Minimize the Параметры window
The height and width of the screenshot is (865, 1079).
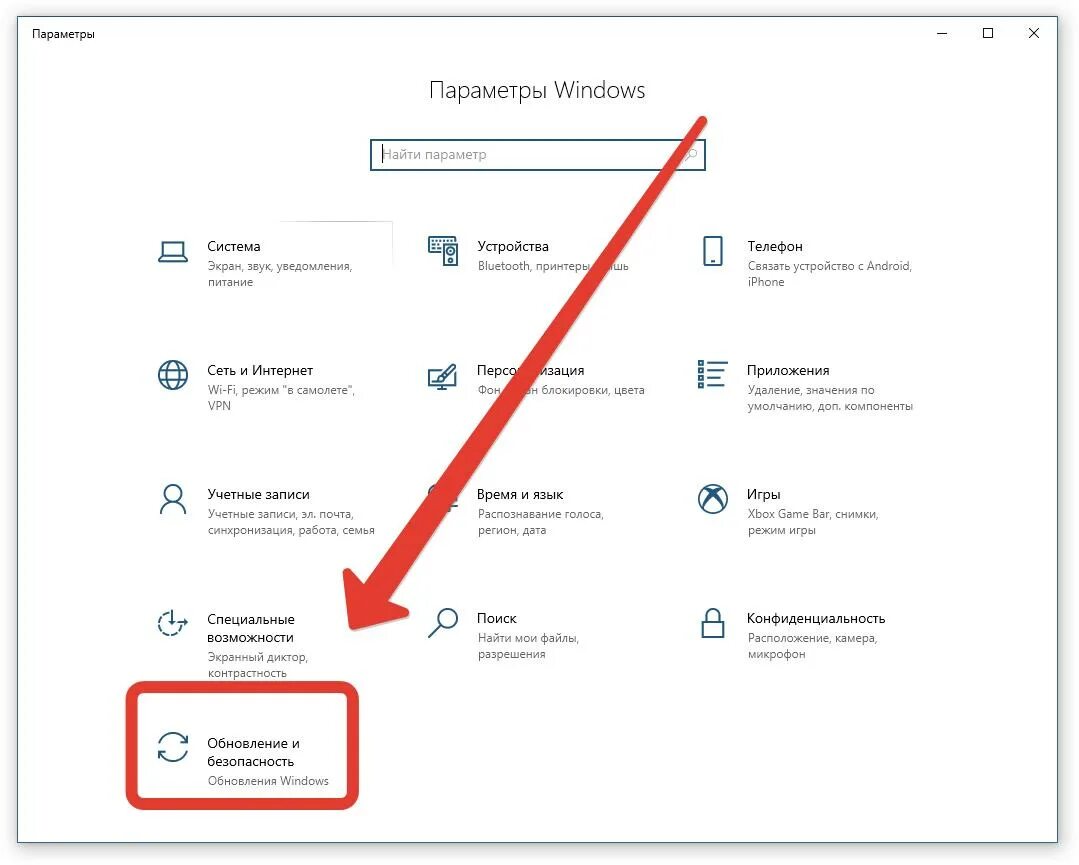[942, 33]
